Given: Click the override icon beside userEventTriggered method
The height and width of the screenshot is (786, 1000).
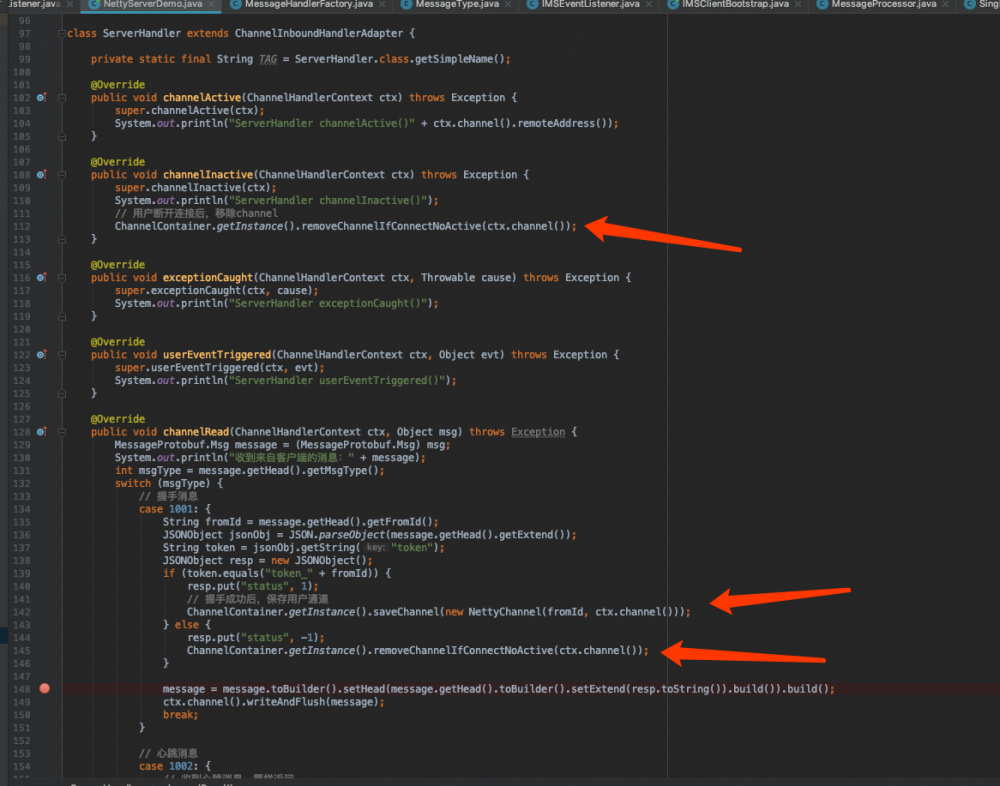Looking at the screenshot, I should tap(41, 354).
